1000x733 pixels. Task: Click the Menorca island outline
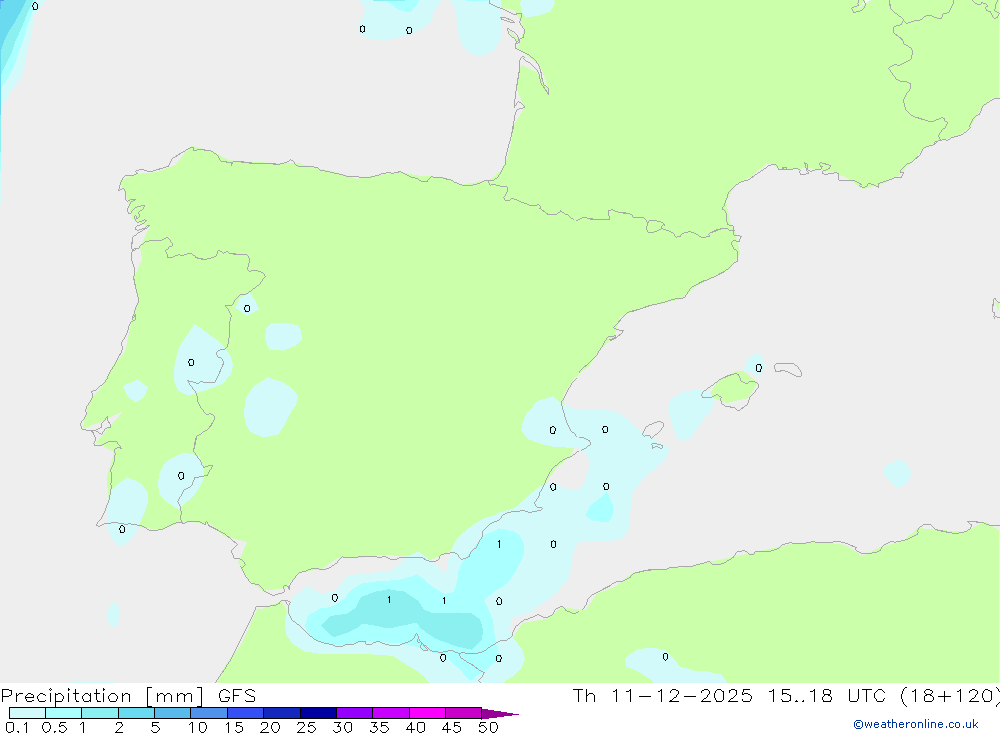[788, 370]
